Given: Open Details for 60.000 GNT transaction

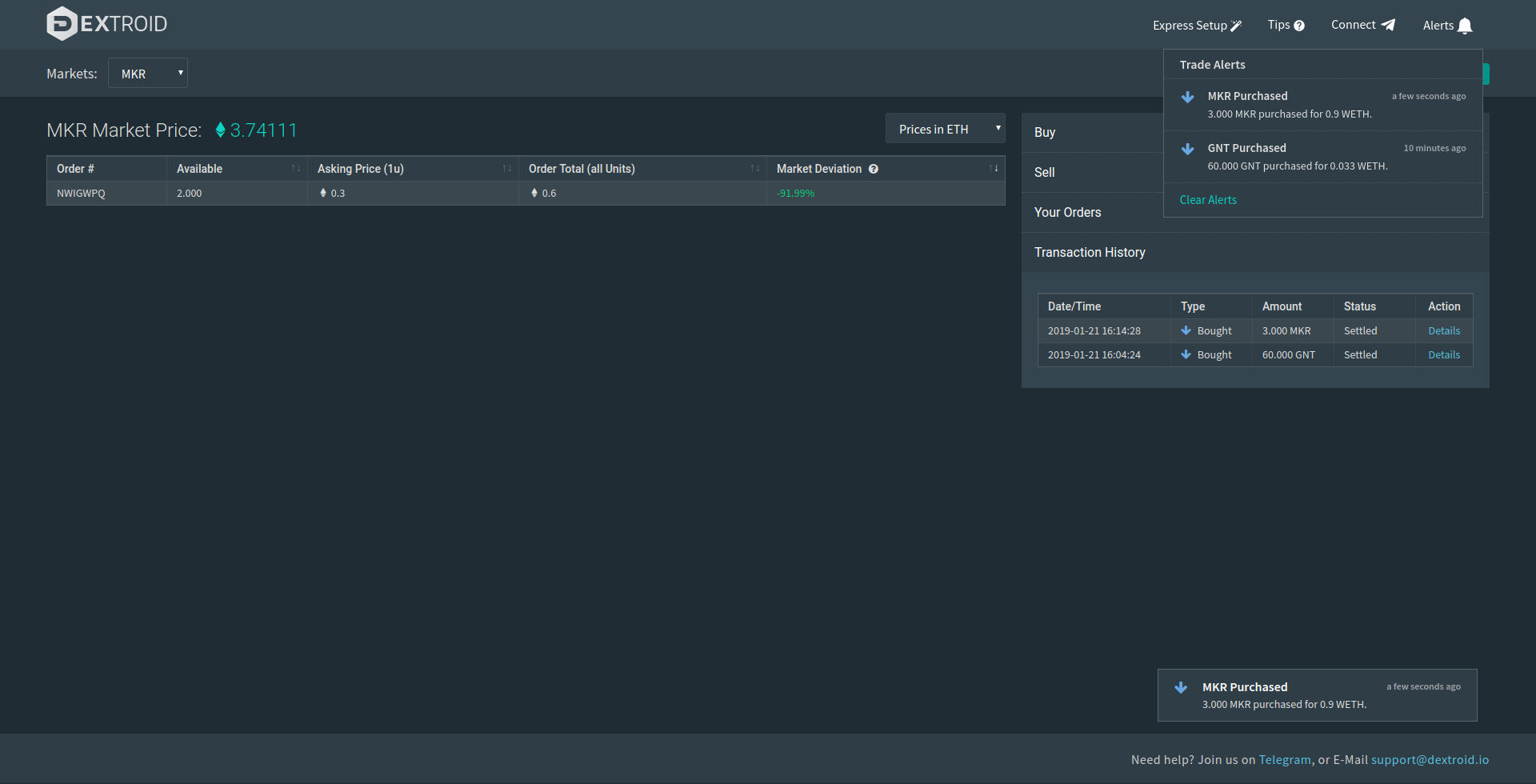Looking at the screenshot, I should pyautogui.click(x=1444, y=354).
